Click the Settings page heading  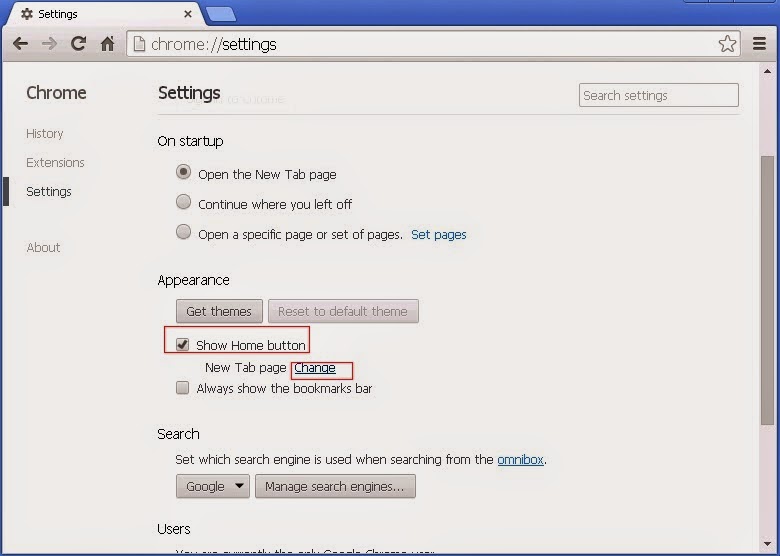point(189,93)
